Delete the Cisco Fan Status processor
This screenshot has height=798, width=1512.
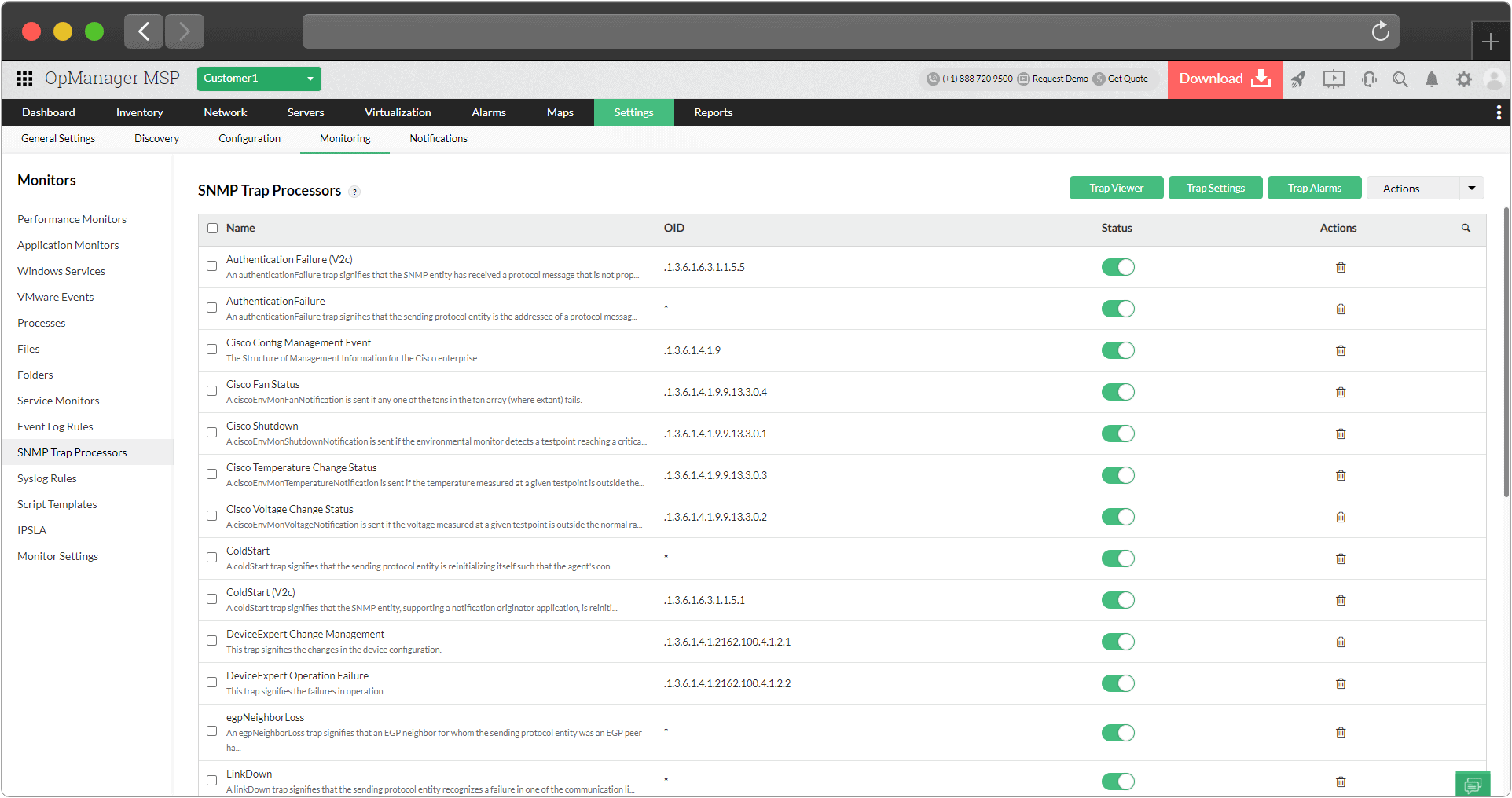(x=1341, y=392)
